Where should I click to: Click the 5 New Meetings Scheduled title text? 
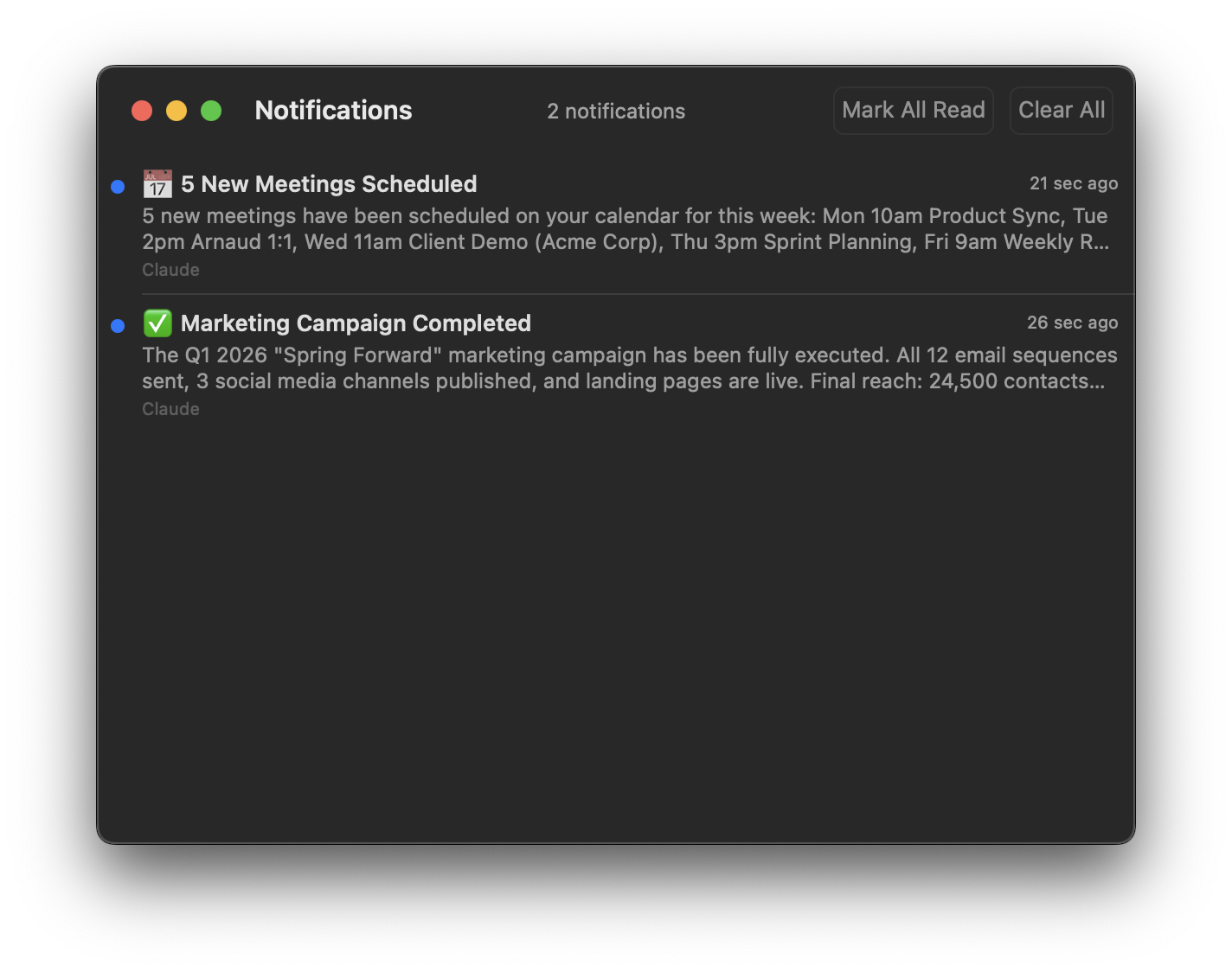point(327,184)
